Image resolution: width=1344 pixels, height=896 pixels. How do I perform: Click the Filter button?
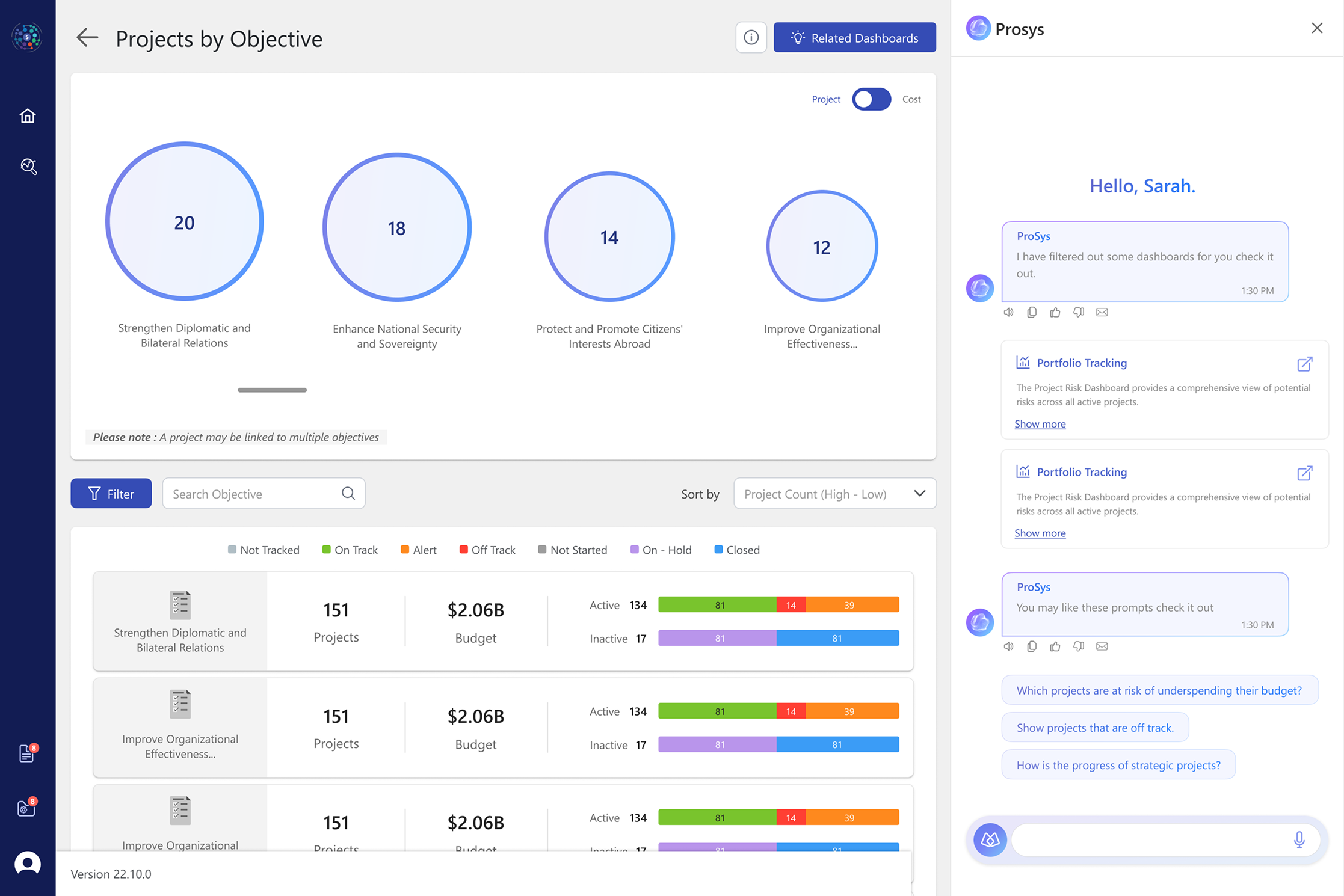pyautogui.click(x=111, y=494)
